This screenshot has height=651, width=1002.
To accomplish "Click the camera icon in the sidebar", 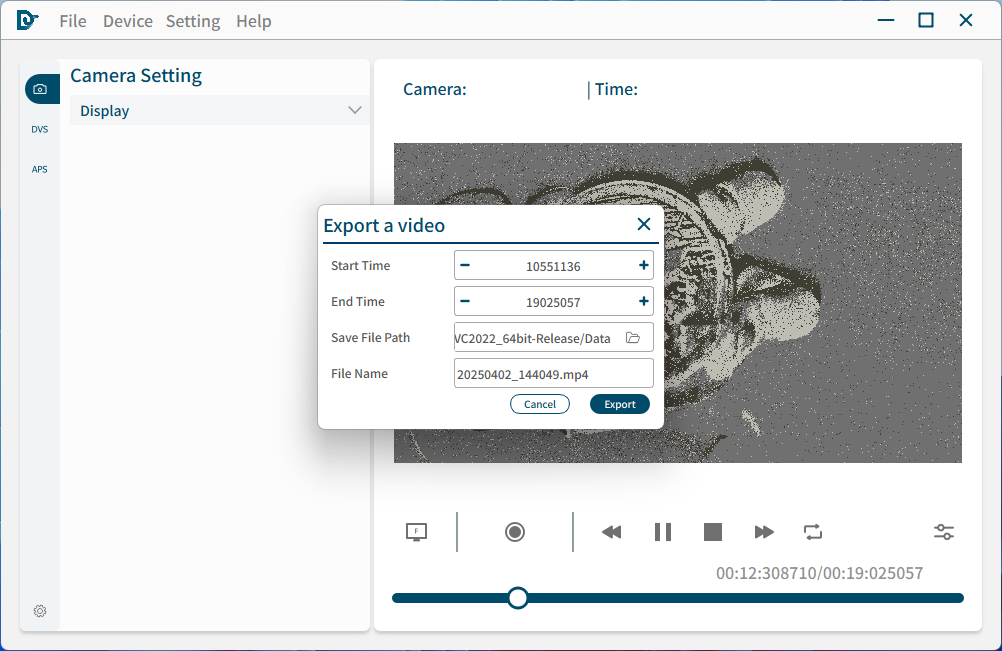I will (40, 89).
